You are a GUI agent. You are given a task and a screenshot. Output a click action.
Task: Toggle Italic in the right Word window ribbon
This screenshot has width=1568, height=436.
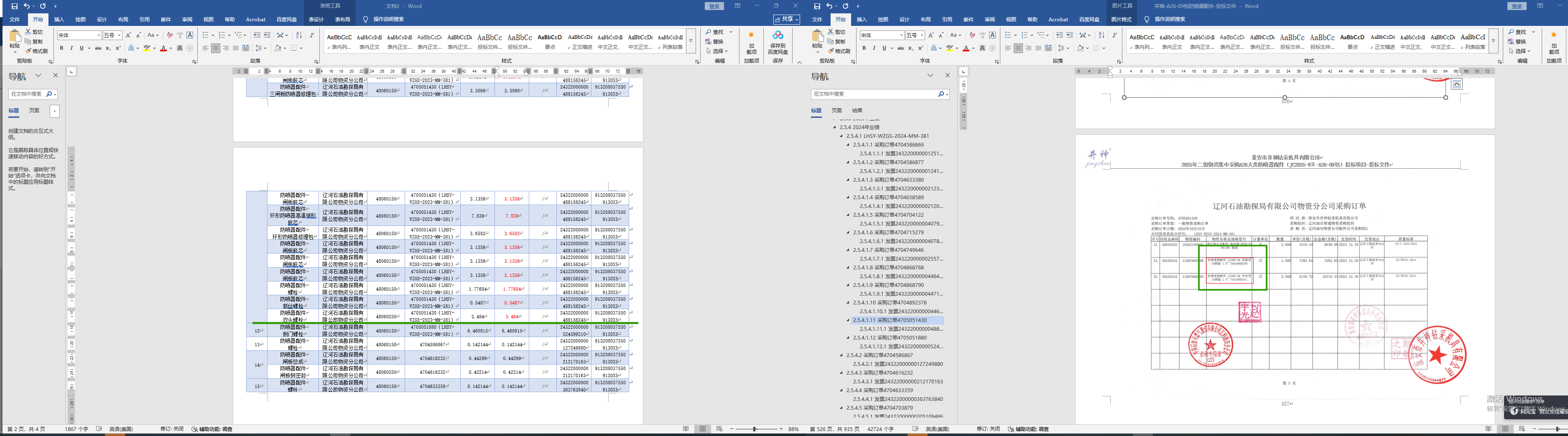pyautogui.click(x=874, y=48)
